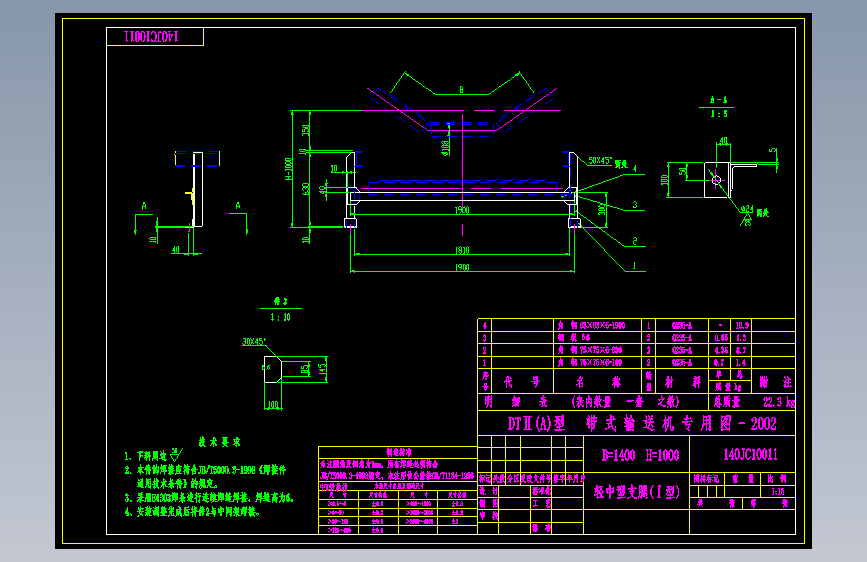Click the row 2 entry 角钢 75X75X6-630

tap(589, 350)
